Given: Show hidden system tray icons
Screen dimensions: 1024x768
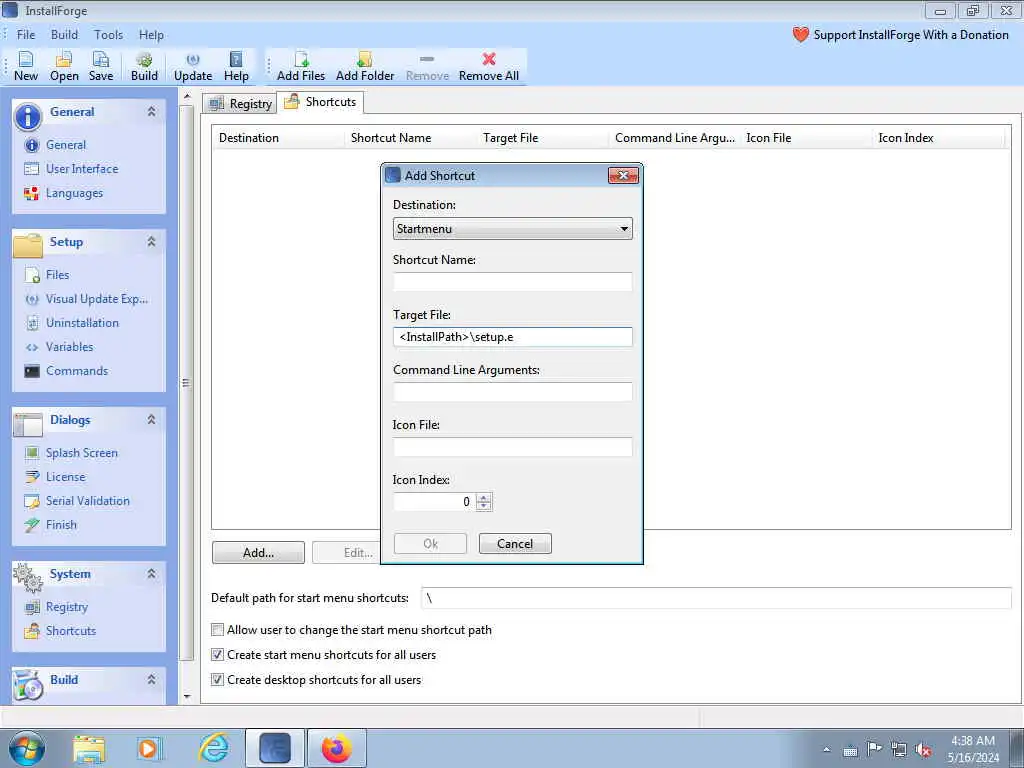Looking at the screenshot, I should (x=827, y=750).
